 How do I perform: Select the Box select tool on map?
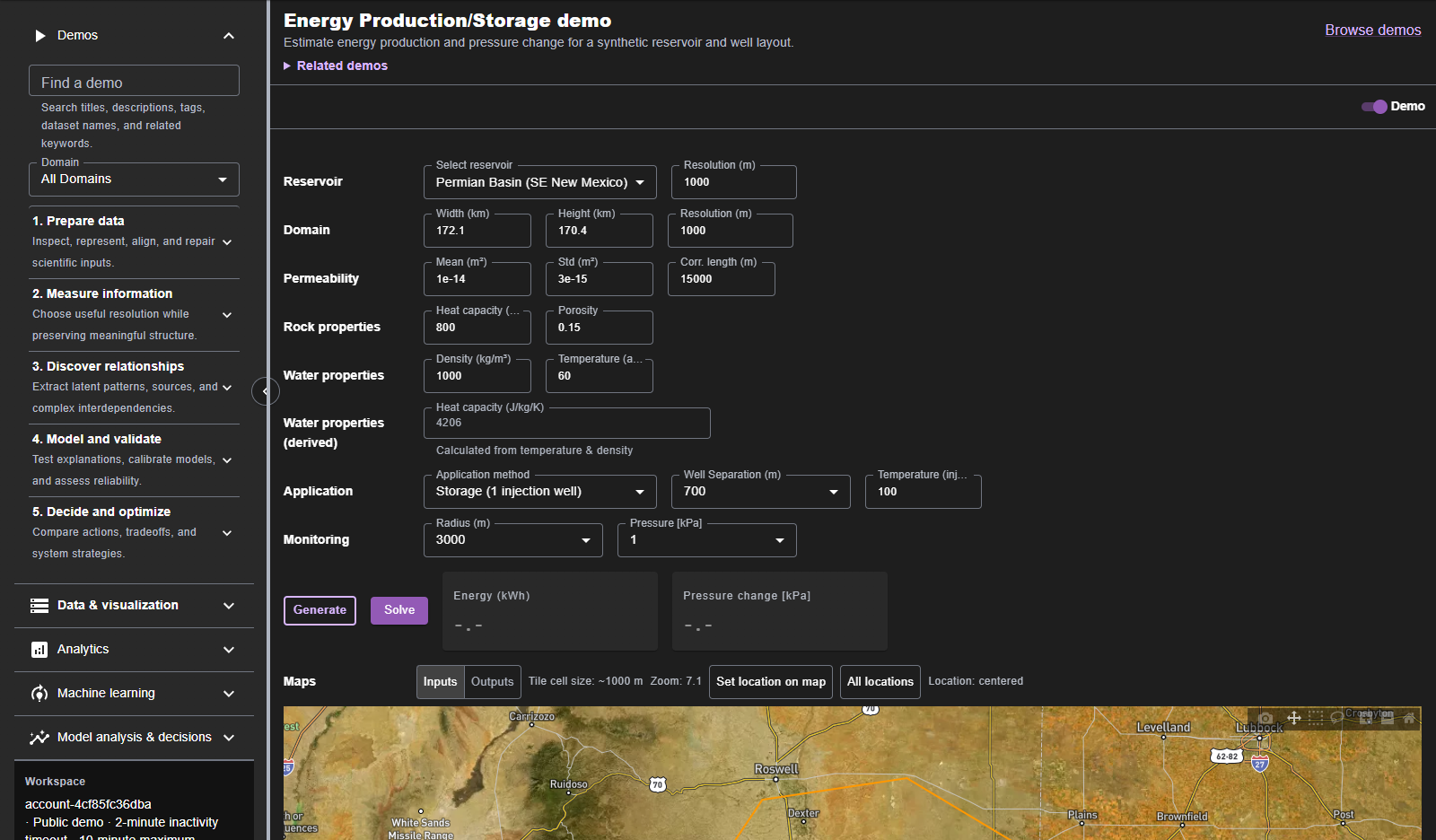point(1316,718)
